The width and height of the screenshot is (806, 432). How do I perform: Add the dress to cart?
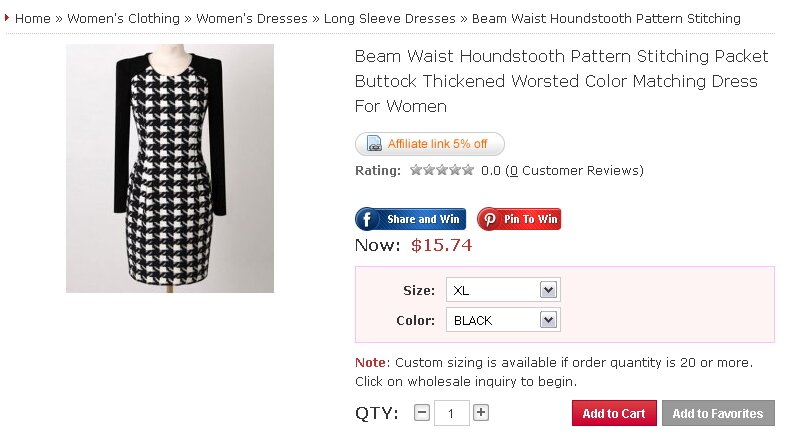pos(614,413)
